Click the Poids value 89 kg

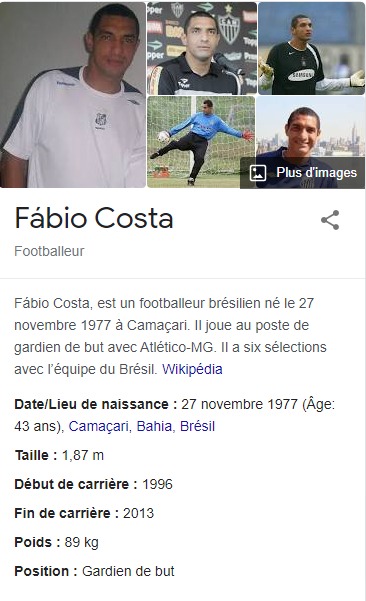click(x=82, y=542)
